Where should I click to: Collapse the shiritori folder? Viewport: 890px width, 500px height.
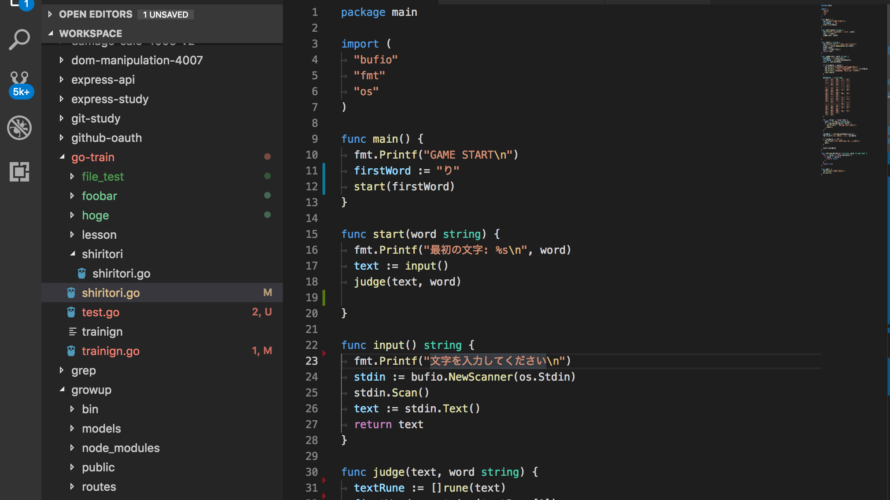[73, 254]
